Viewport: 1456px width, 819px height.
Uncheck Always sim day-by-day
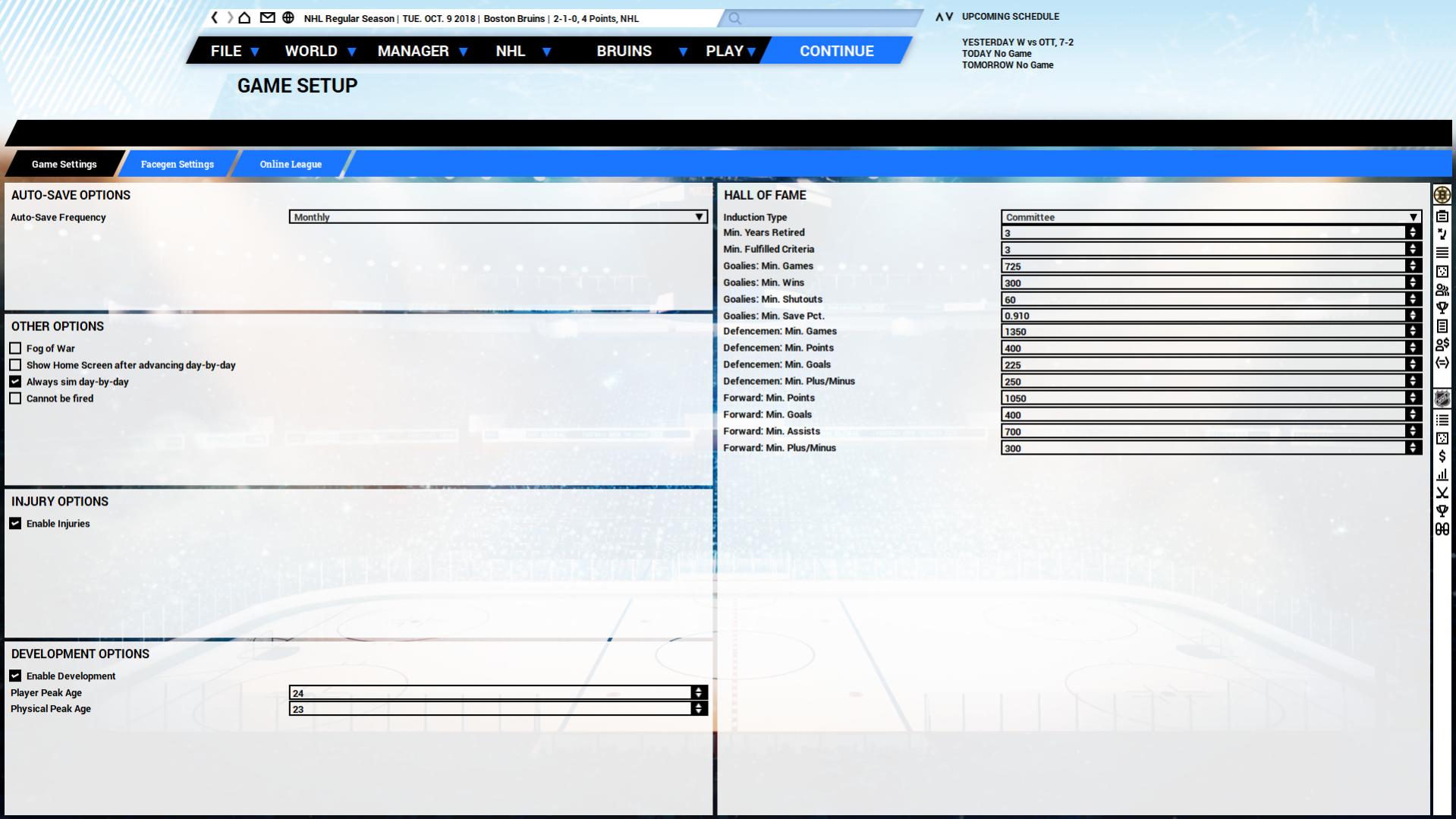15,382
